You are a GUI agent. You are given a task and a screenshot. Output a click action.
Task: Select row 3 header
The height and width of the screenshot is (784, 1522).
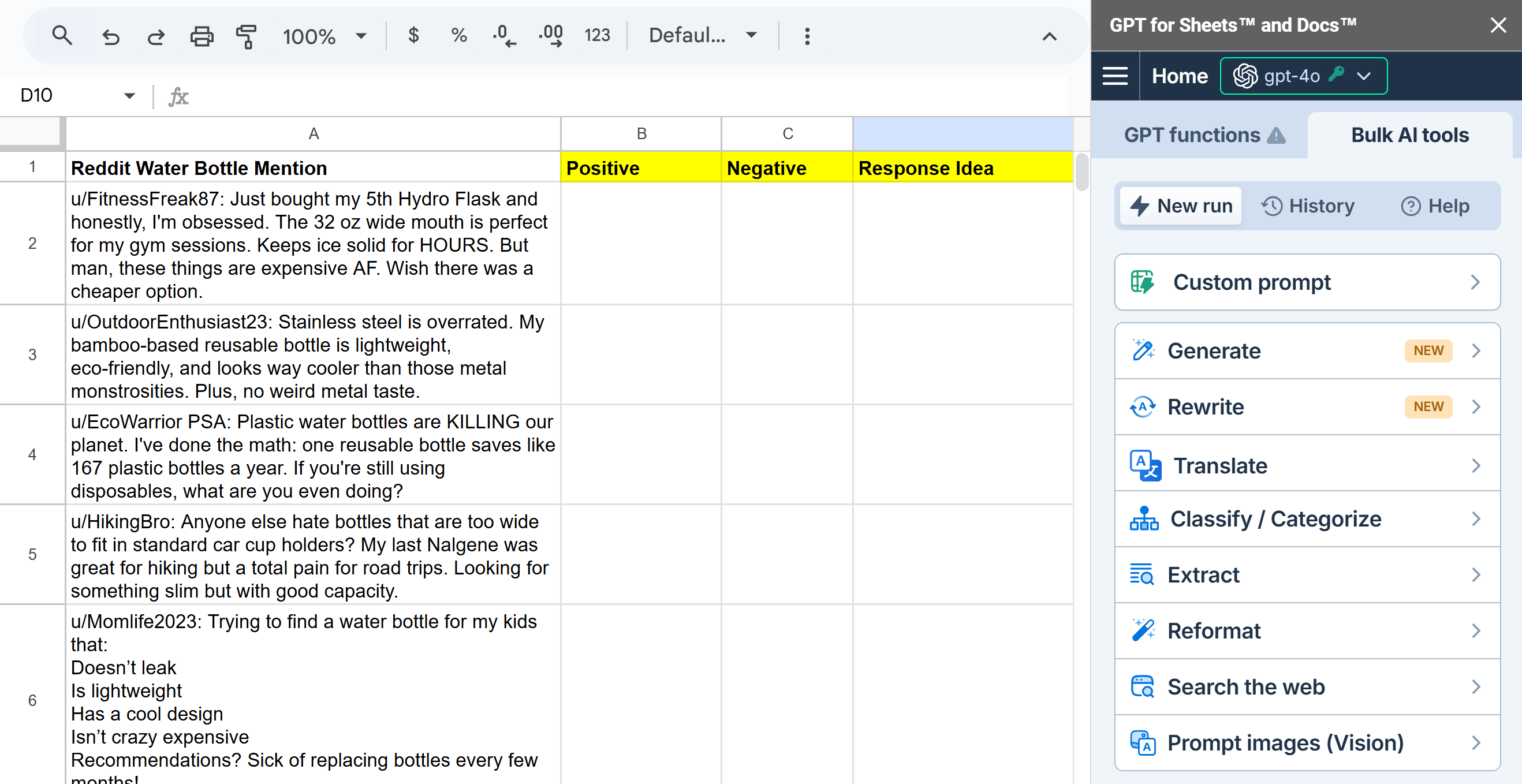[32, 354]
